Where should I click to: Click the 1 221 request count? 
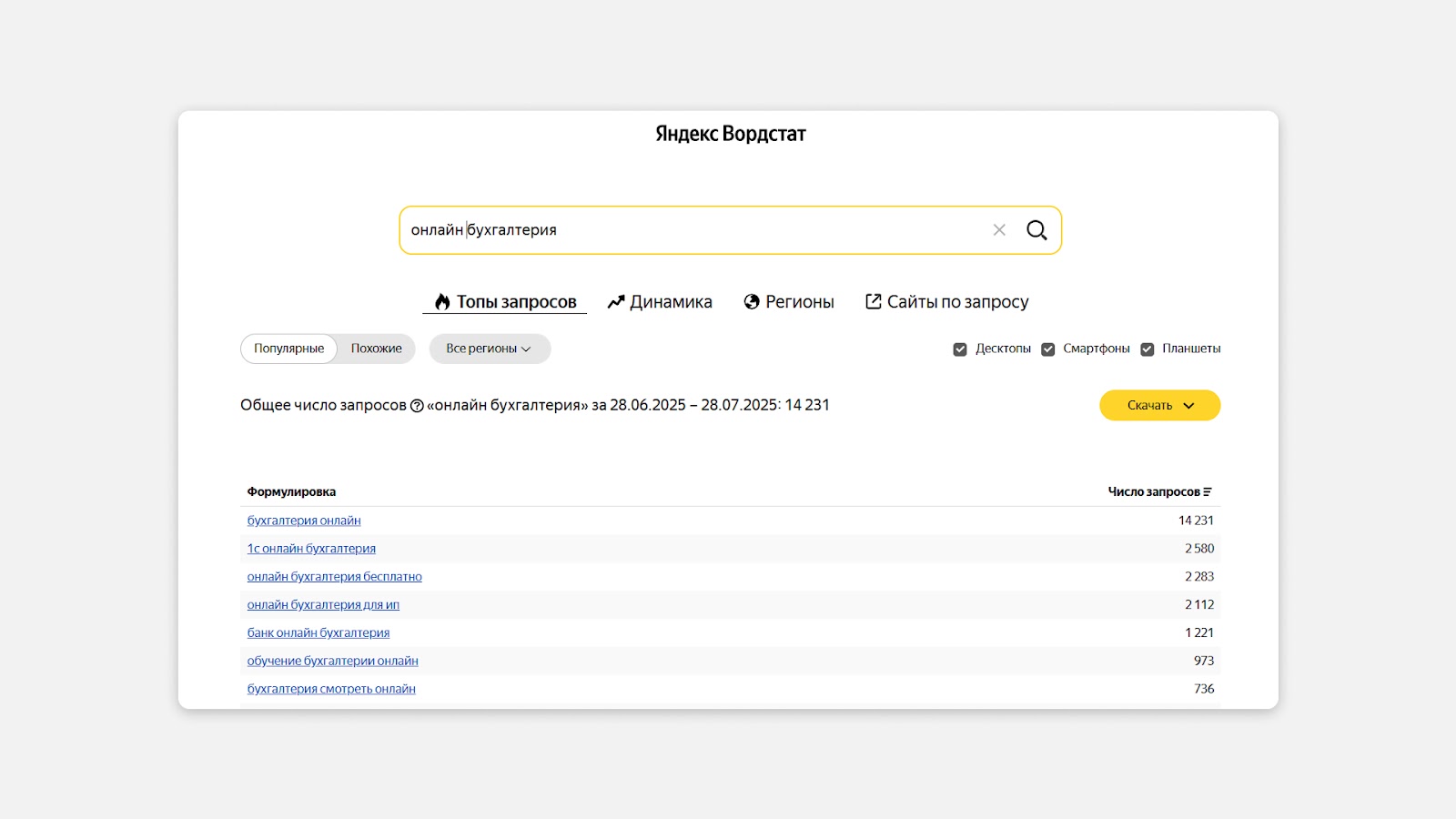pyautogui.click(x=1199, y=633)
